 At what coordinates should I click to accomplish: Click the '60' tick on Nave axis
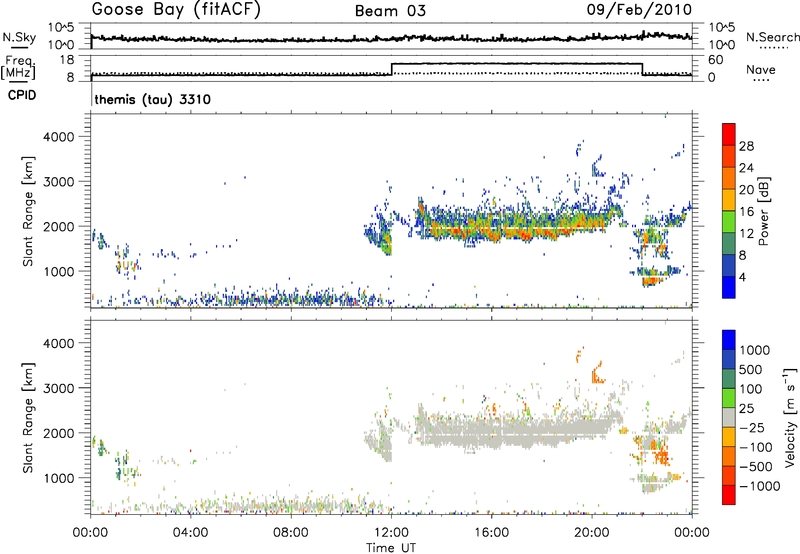716,60
